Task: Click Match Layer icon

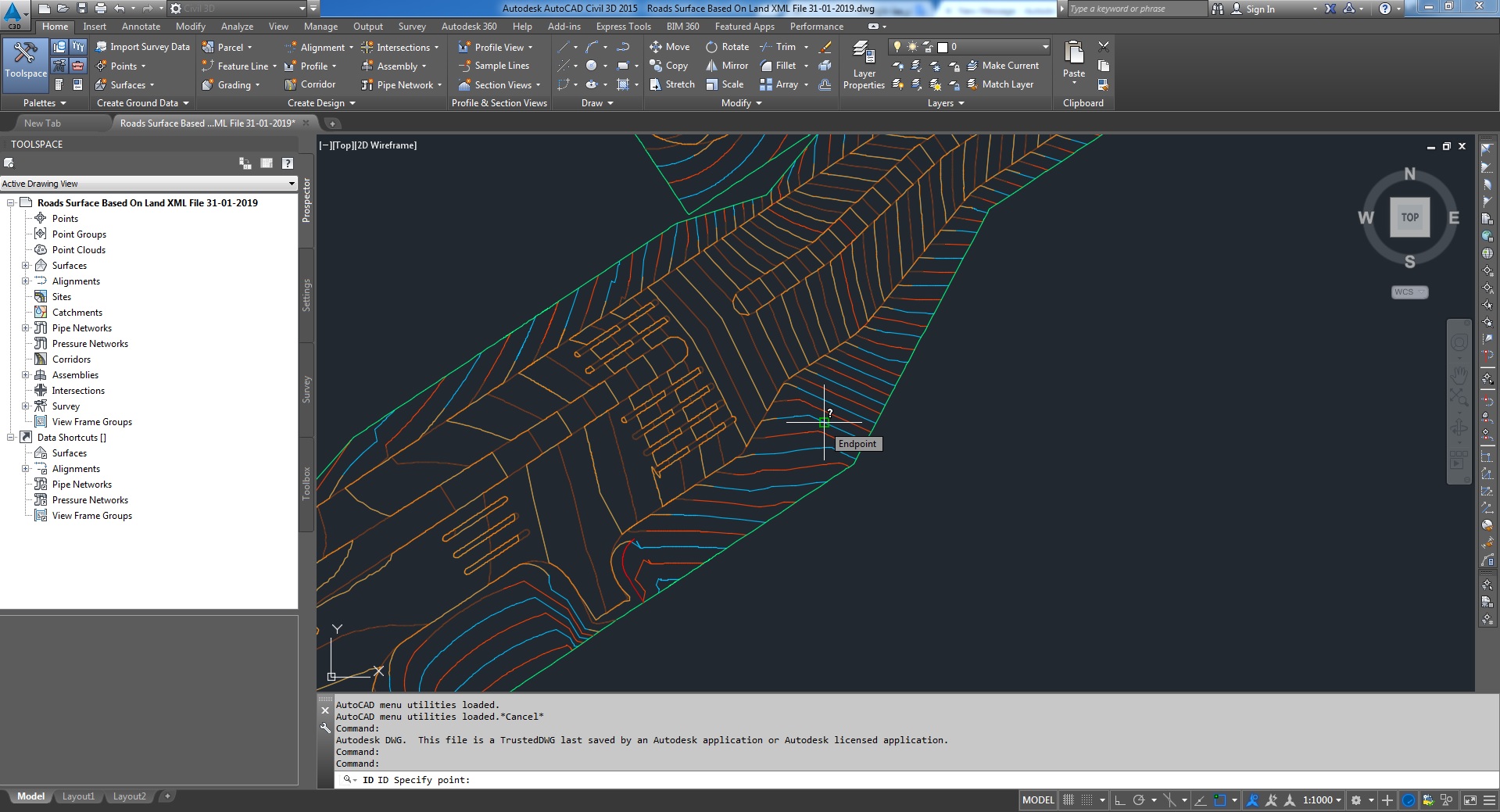Action: pos(973,84)
